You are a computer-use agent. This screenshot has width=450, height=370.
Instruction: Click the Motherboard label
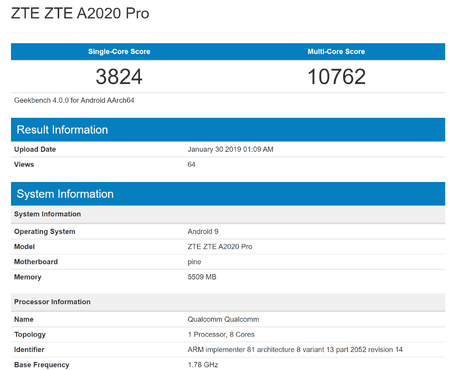[36, 262]
